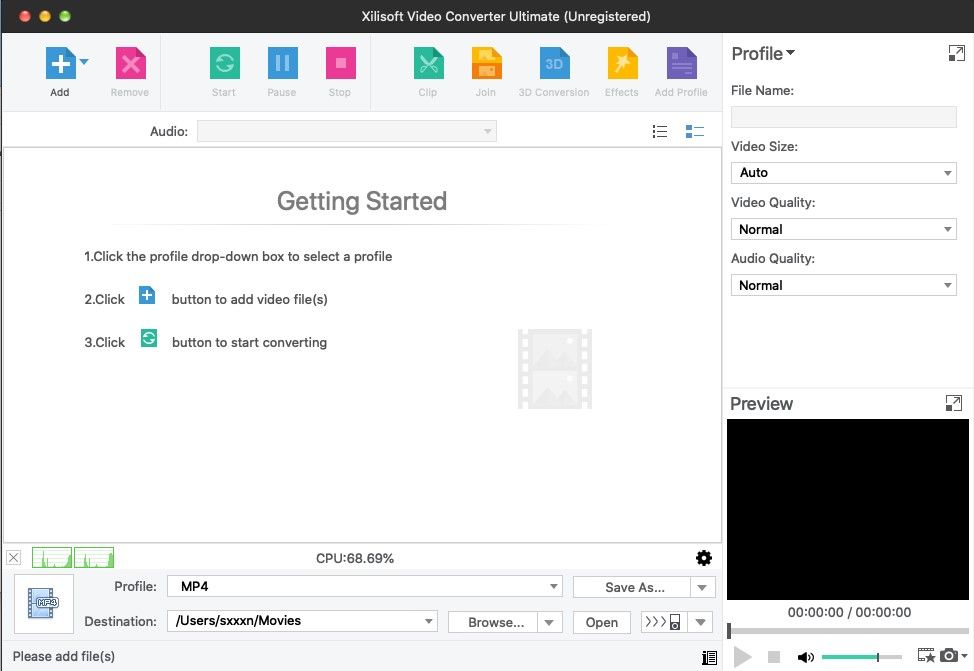Screen dimensions: 974x671
Task: Switch to list view mode above the file area
Action: 660,130
